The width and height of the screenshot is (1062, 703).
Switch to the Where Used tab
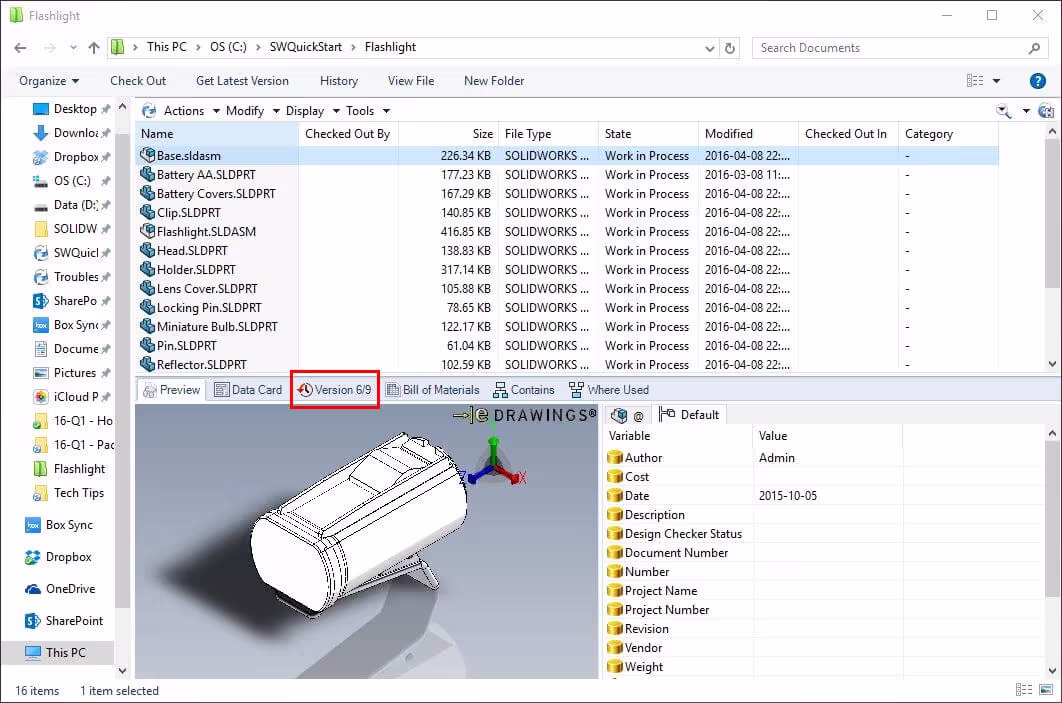point(609,389)
